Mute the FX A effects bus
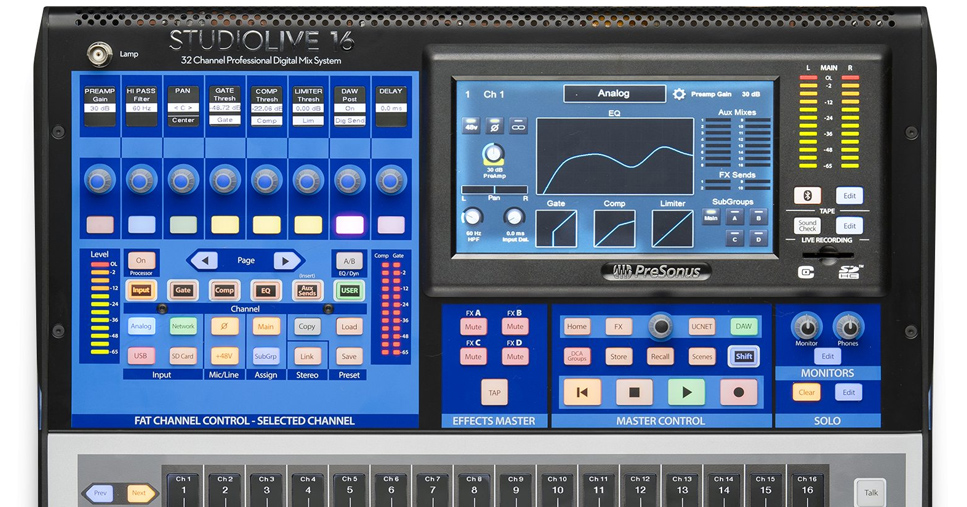The height and width of the screenshot is (507, 967). (473, 327)
